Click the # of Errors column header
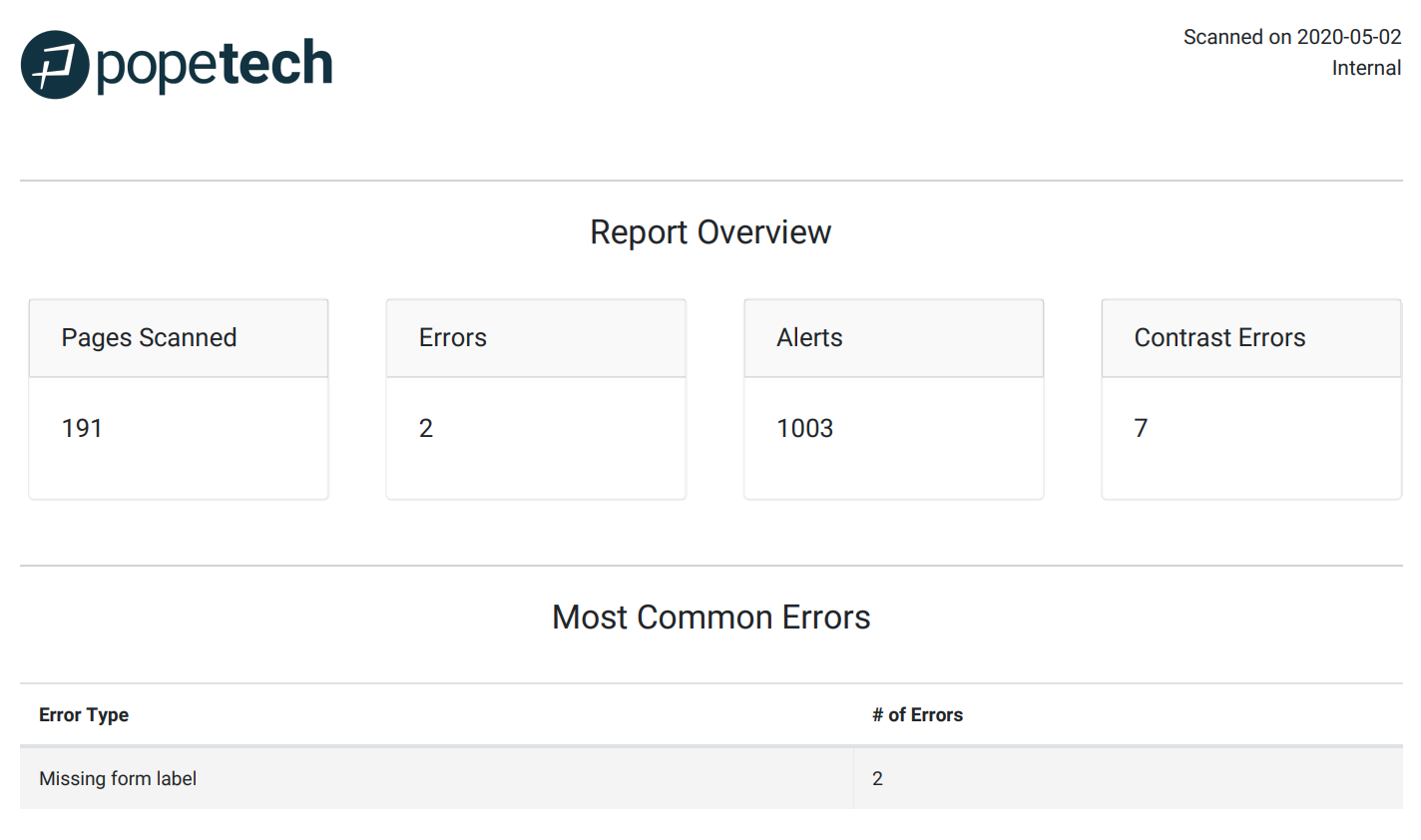 pos(918,714)
